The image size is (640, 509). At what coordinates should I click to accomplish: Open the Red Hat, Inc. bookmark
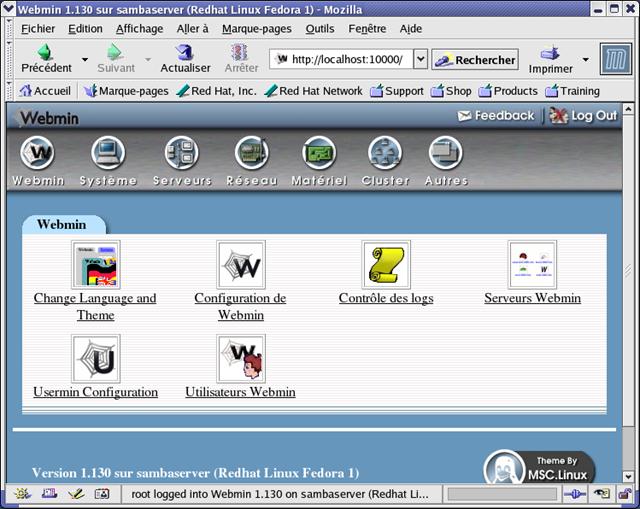pos(216,91)
